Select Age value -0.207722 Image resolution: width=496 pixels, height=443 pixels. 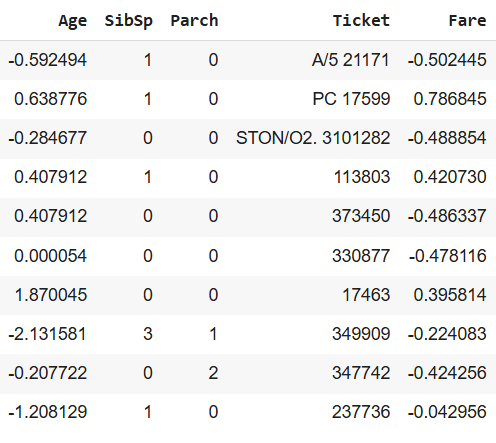(x=48, y=373)
